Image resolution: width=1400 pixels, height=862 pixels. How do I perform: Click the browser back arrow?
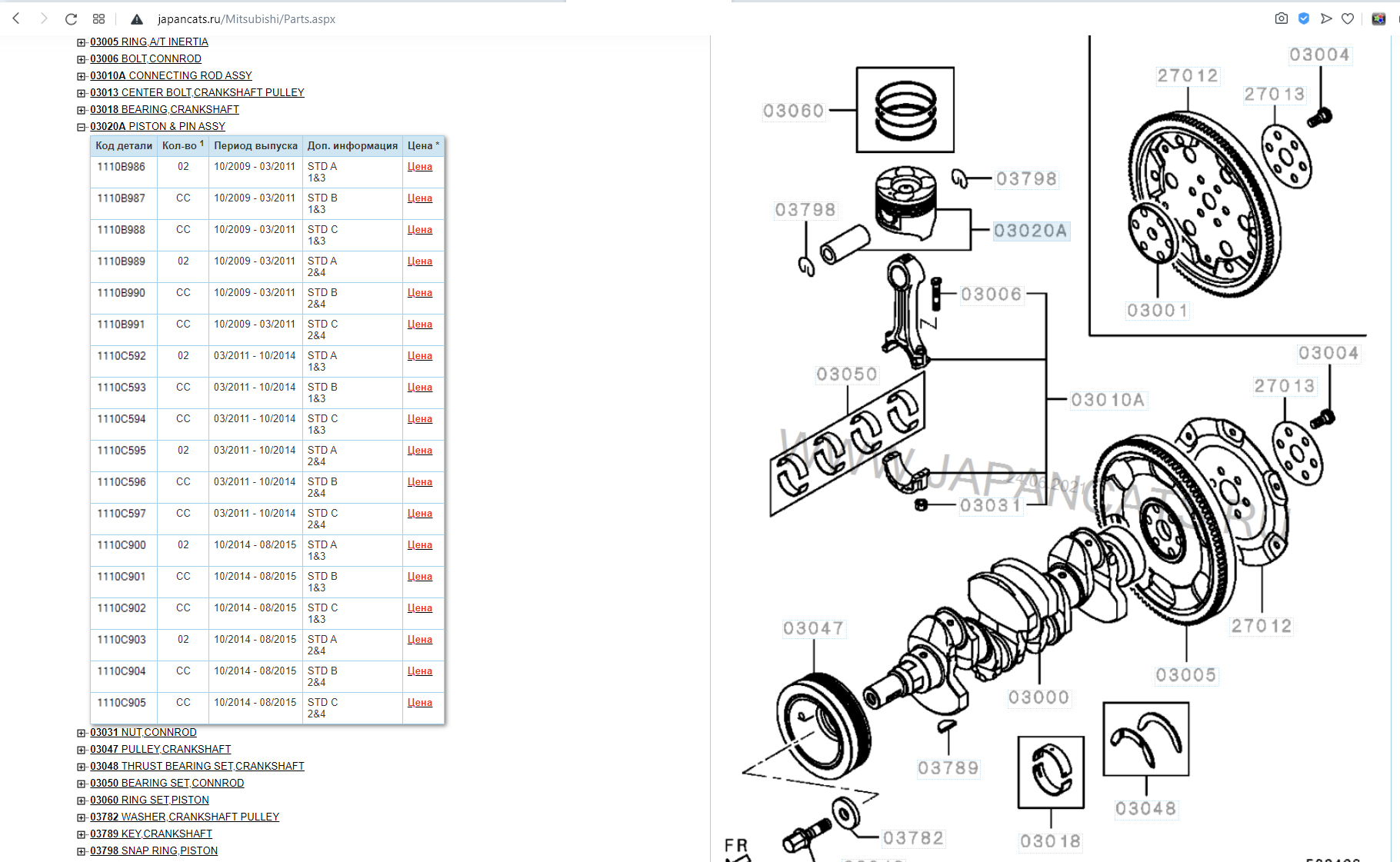pyautogui.click(x=16, y=18)
